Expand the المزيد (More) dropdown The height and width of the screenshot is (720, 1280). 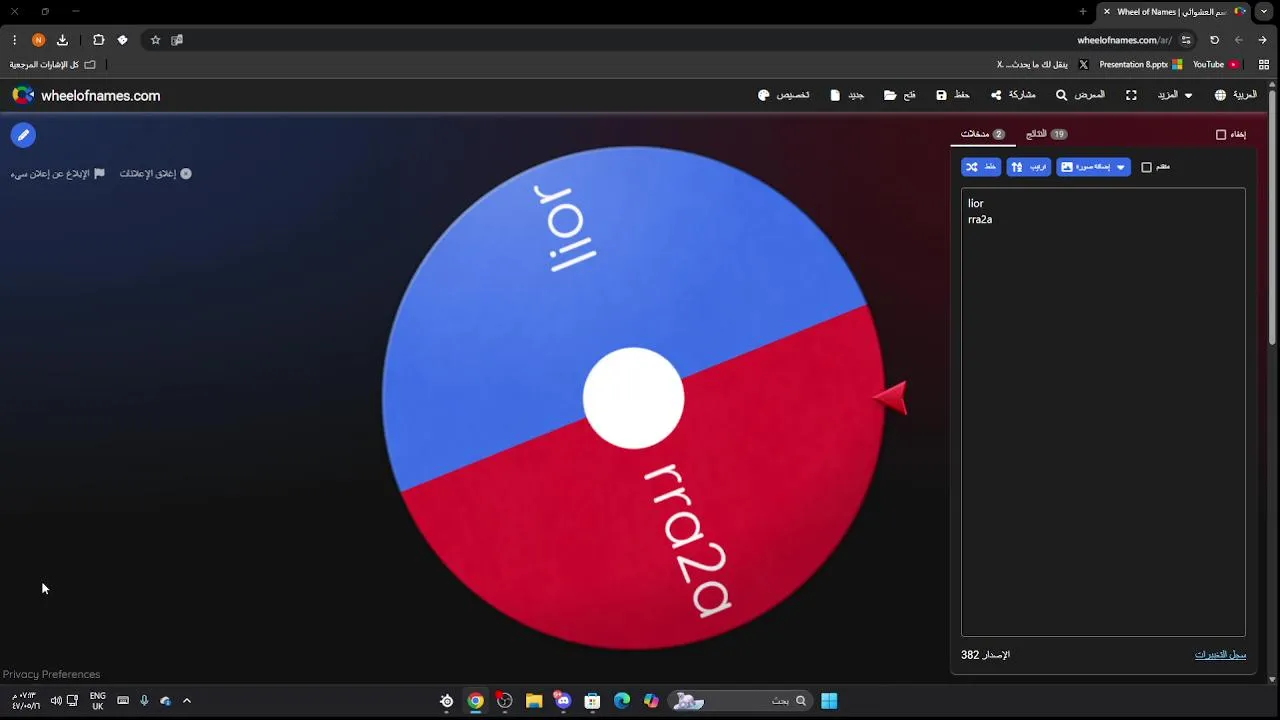[1175, 95]
